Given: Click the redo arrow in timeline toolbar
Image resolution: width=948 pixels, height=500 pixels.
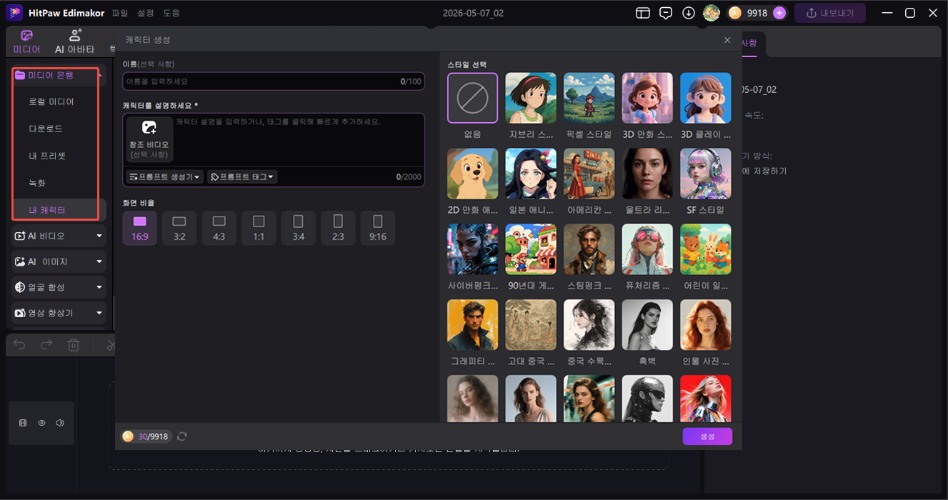Looking at the screenshot, I should click(x=47, y=345).
